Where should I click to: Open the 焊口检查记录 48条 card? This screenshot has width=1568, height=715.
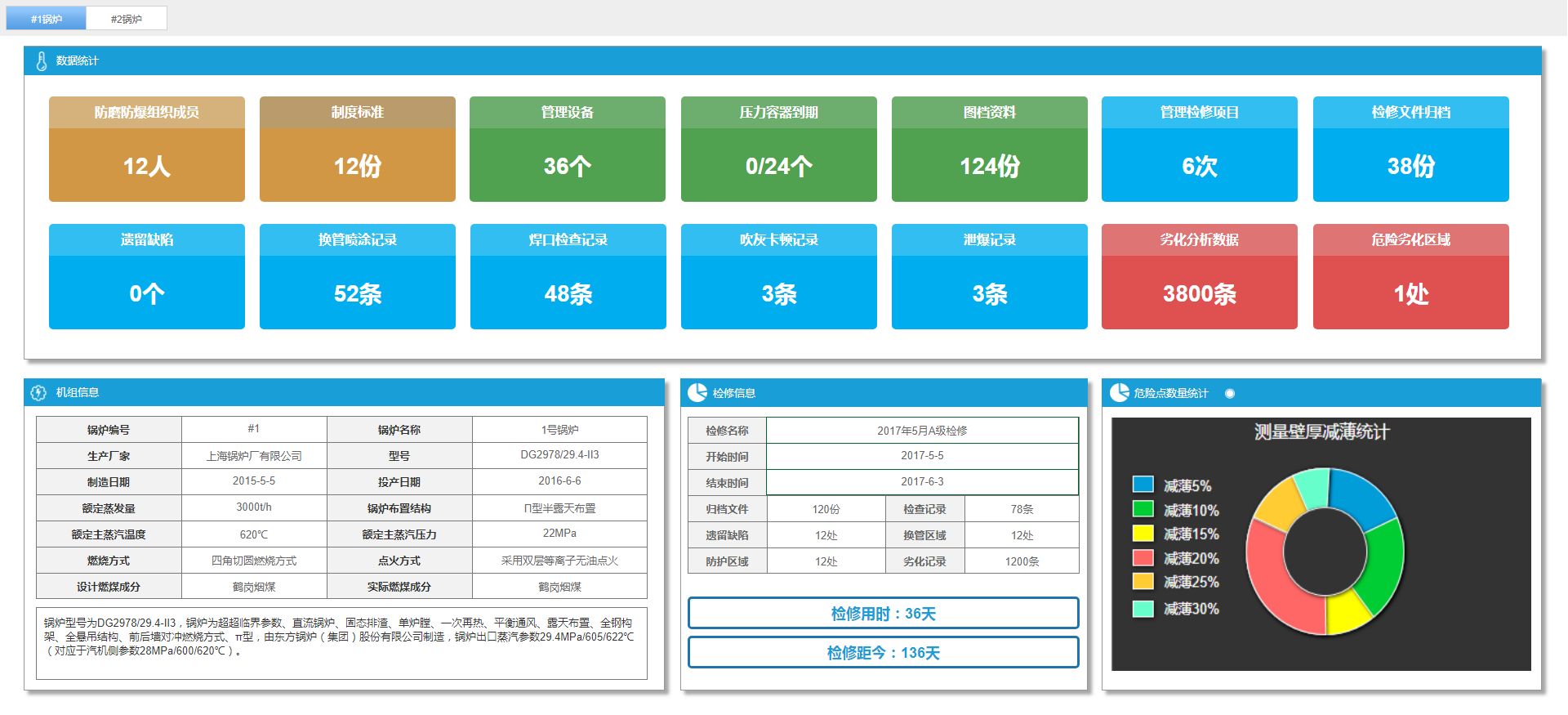[x=568, y=276]
